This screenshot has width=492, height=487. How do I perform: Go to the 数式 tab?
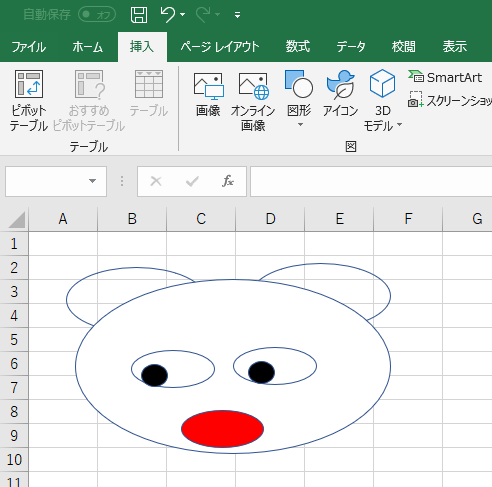point(298,47)
